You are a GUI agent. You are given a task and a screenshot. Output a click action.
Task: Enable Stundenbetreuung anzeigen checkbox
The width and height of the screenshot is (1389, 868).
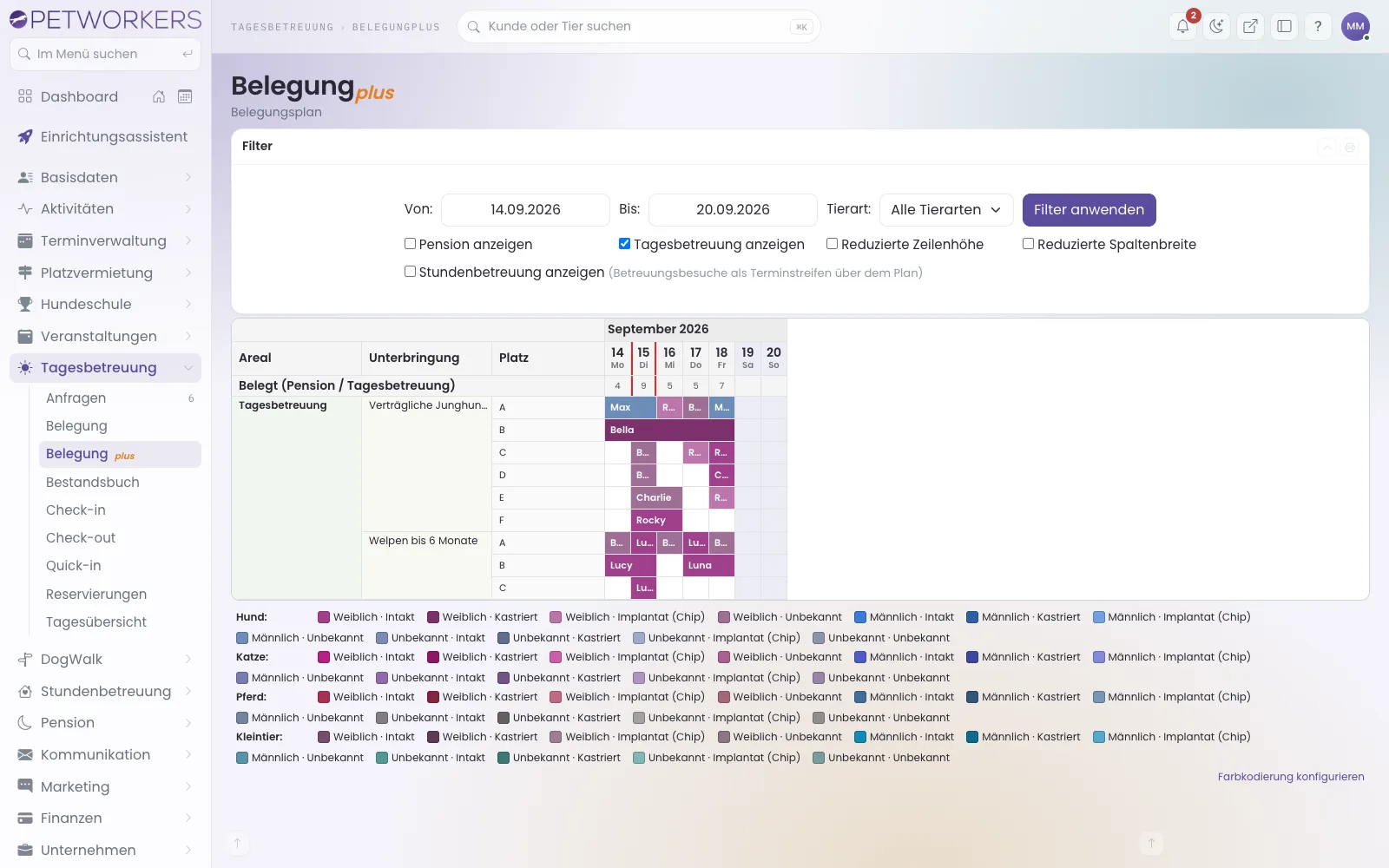(410, 272)
